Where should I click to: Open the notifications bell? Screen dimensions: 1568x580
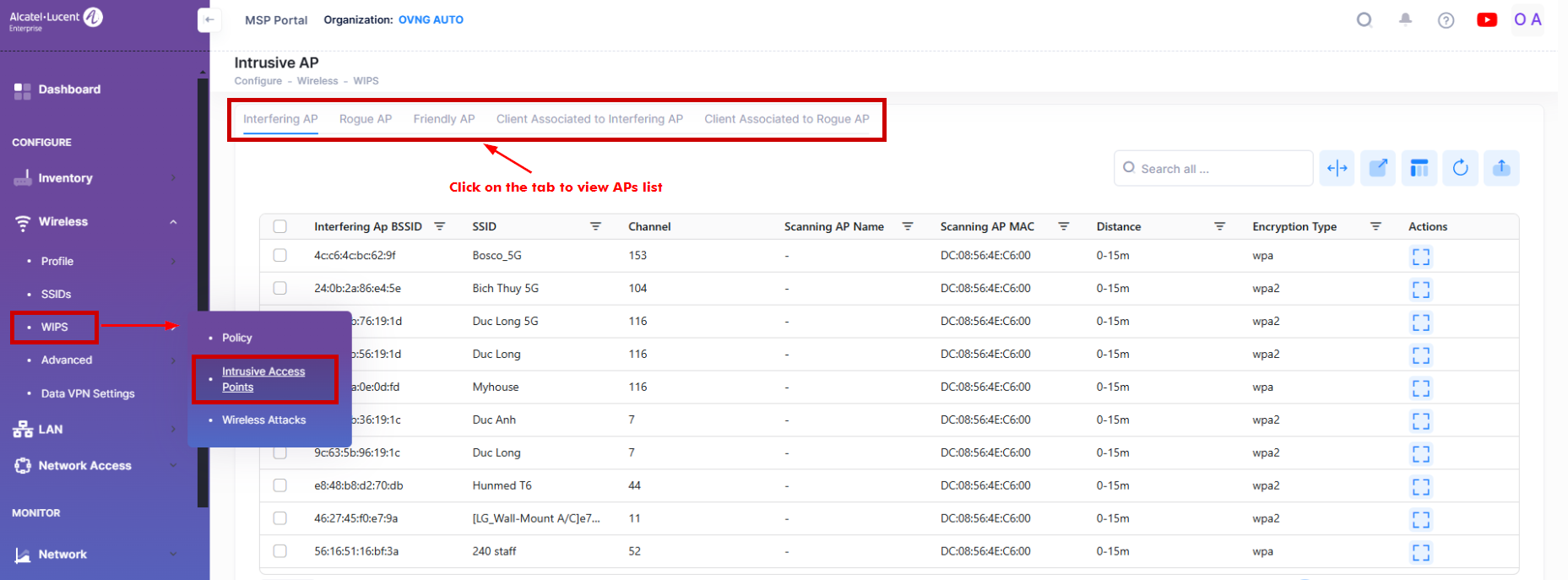(x=1405, y=19)
